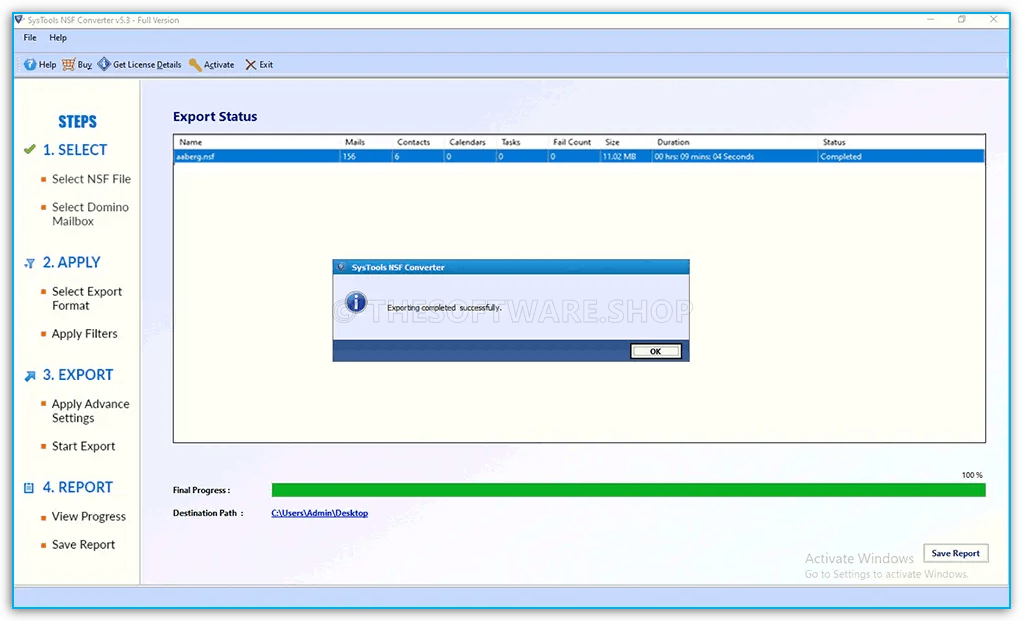Open the File menu
The height and width of the screenshot is (621, 1023).
[x=30, y=38]
